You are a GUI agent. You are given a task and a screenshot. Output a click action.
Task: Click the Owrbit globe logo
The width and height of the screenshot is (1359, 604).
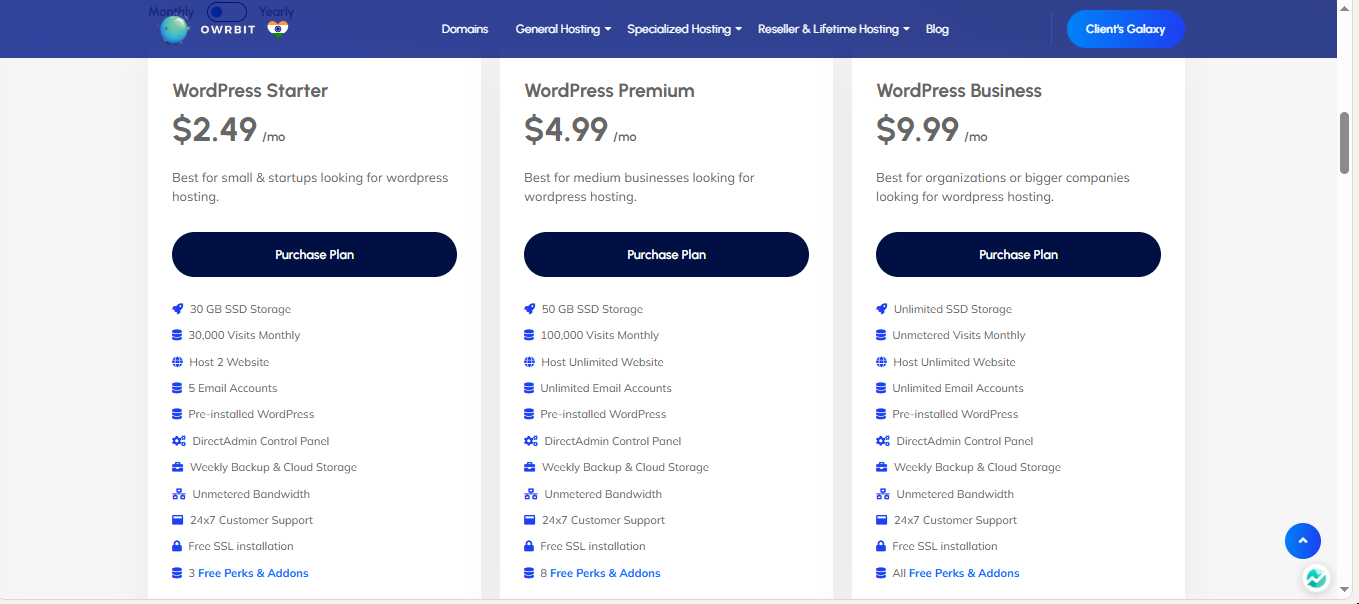pos(175,29)
